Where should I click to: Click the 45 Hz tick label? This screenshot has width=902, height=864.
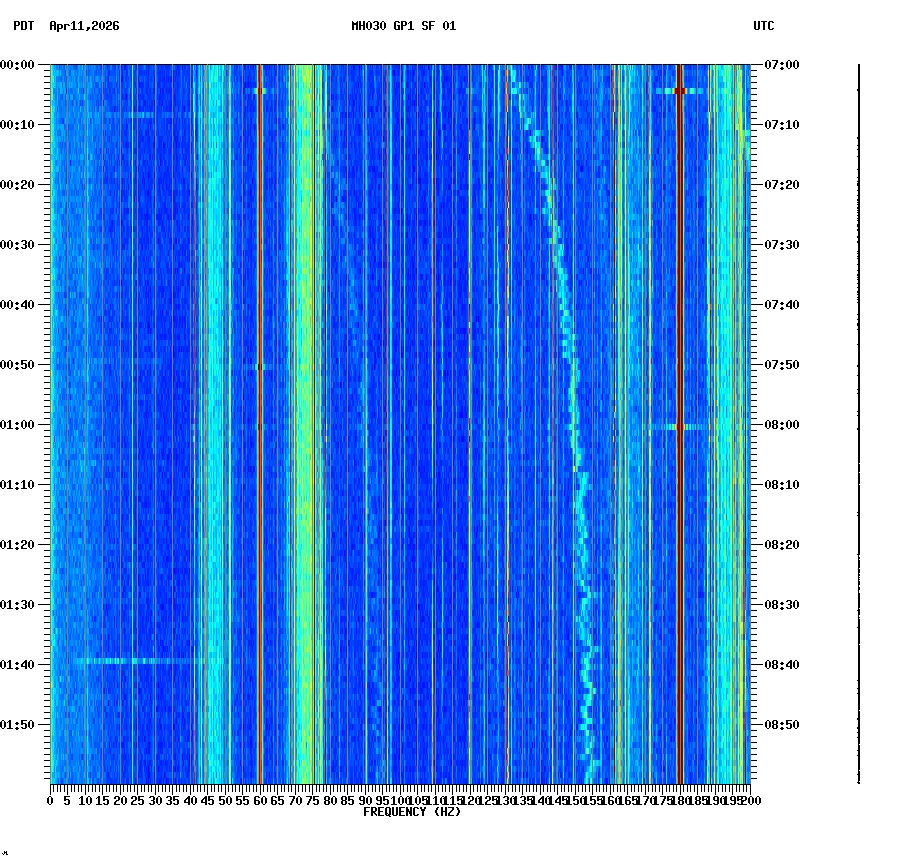click(x=206, y=802)
